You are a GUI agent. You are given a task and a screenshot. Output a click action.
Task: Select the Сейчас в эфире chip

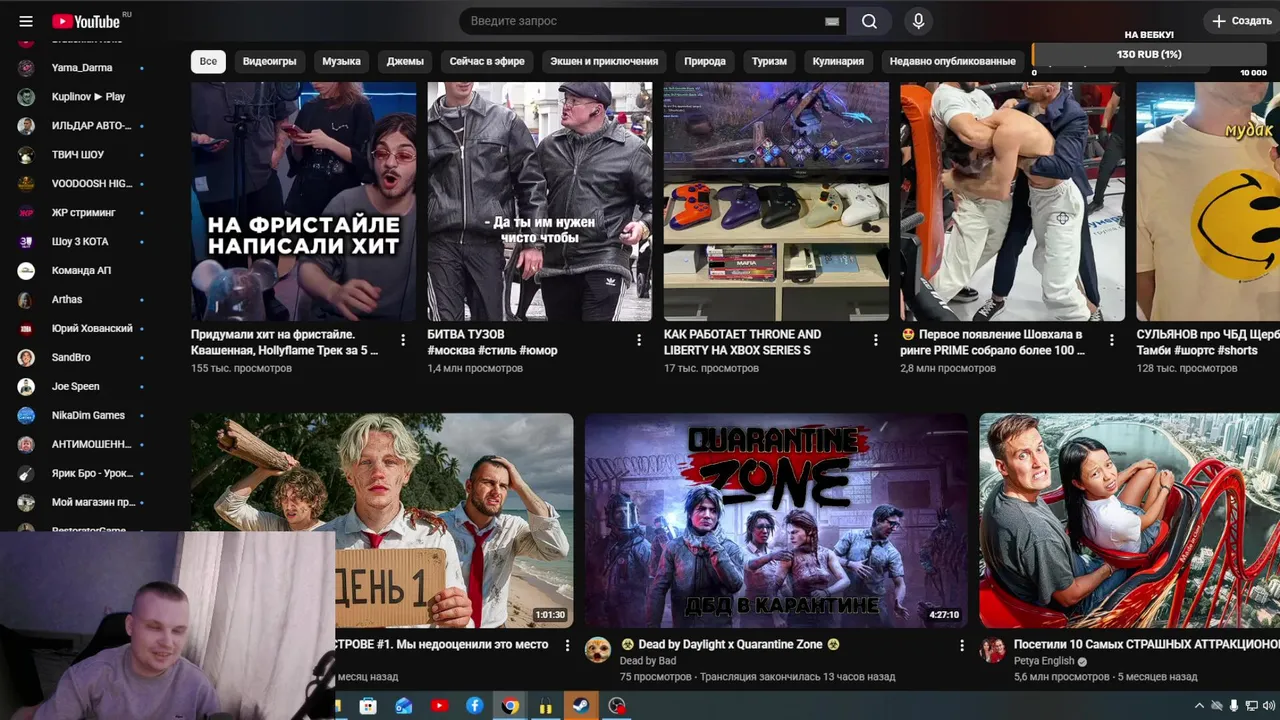click(487, 61)
